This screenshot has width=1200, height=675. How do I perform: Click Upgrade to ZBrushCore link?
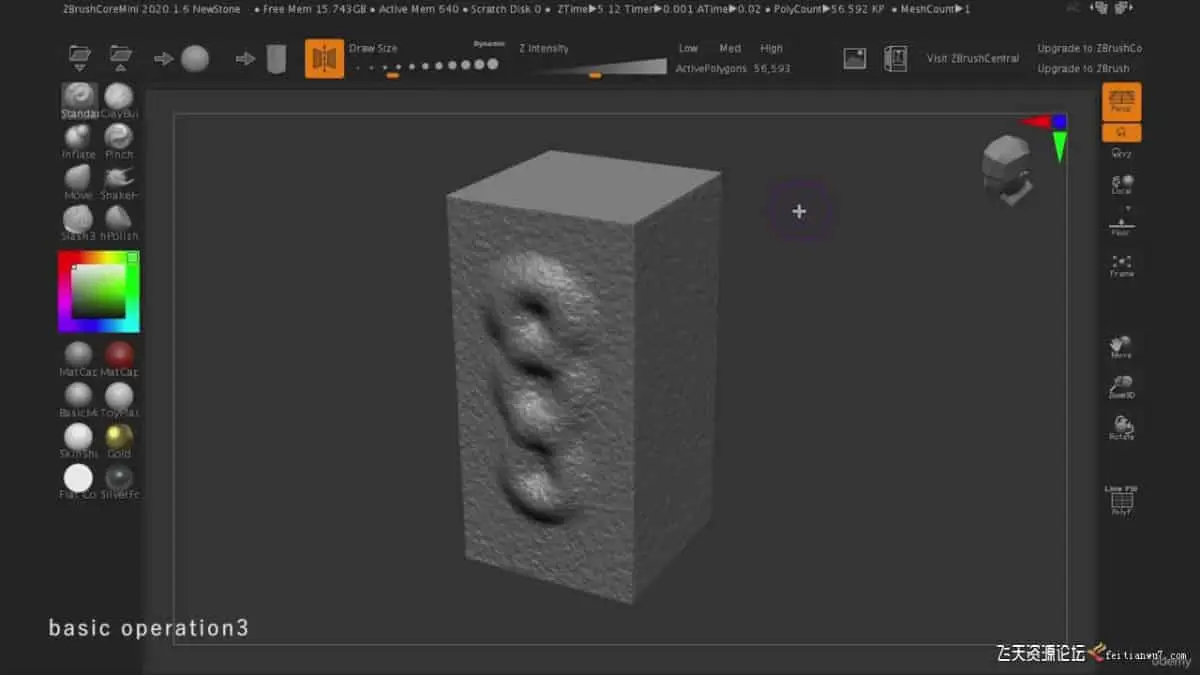(x=1089, y=48)
